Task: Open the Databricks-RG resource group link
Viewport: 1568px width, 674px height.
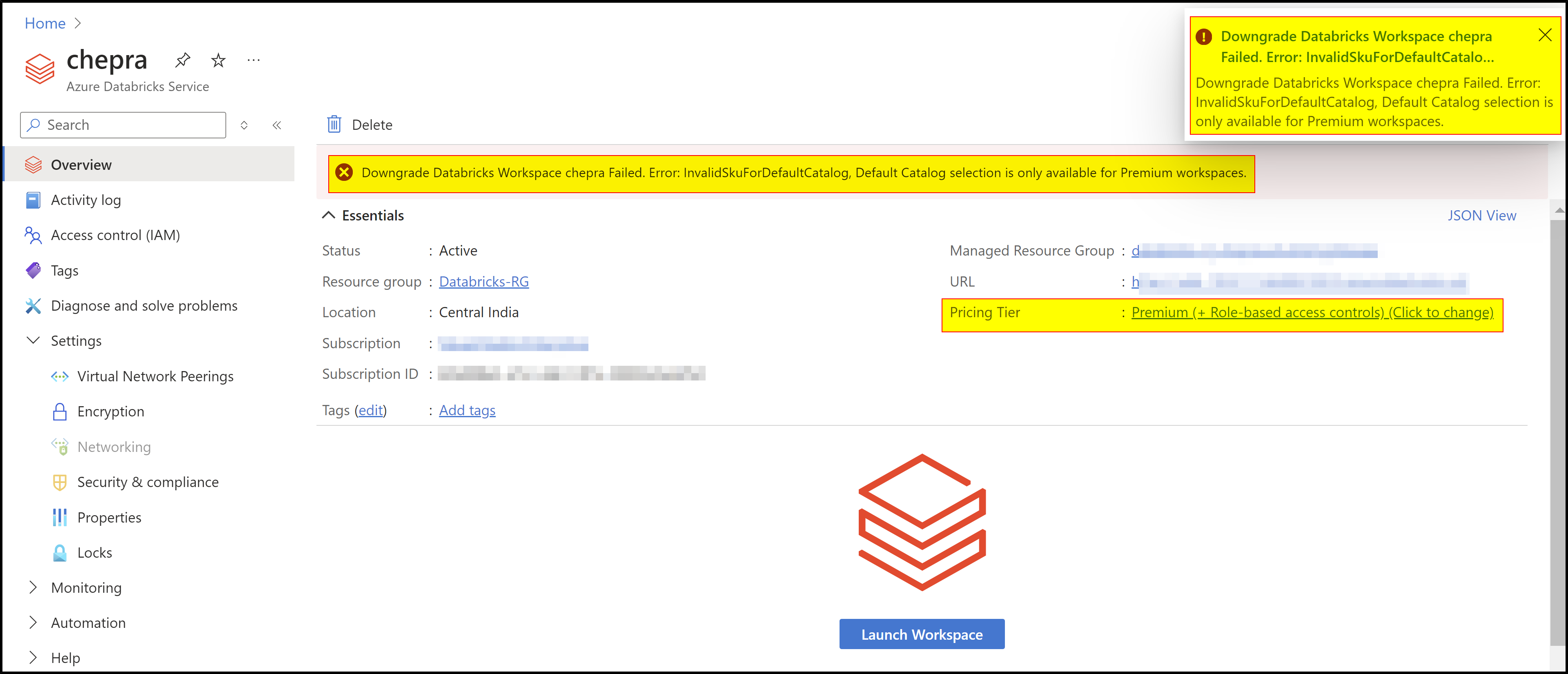Action: tap(484, 281)
